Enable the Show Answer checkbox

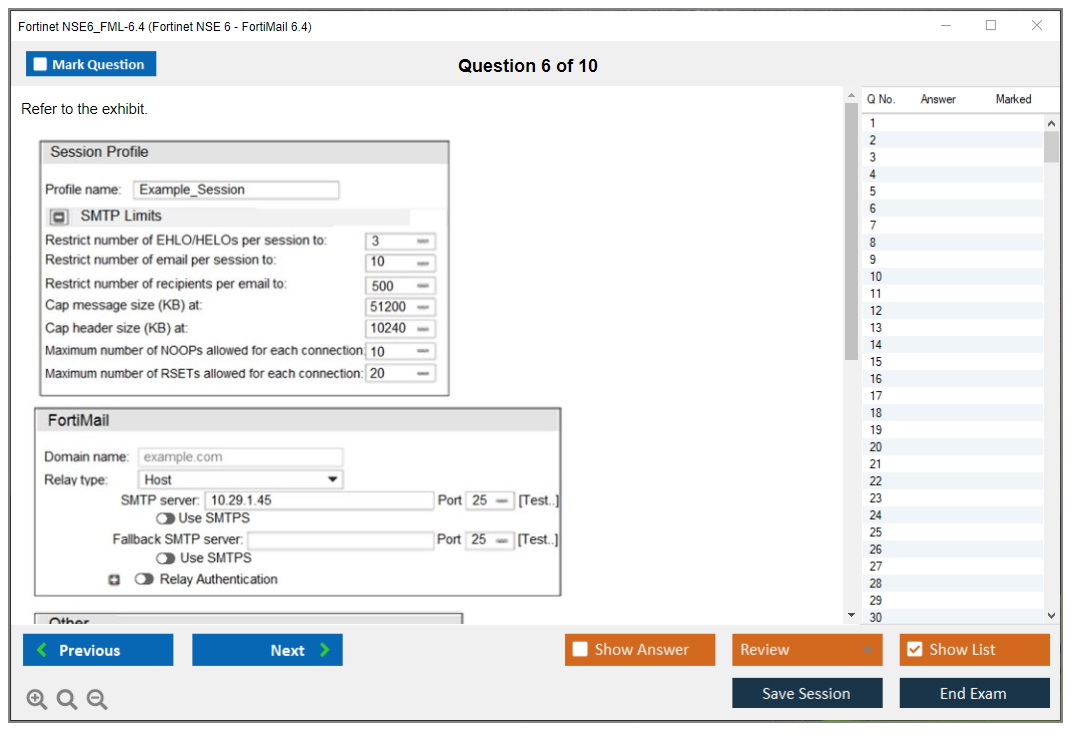tap(580, 650)
